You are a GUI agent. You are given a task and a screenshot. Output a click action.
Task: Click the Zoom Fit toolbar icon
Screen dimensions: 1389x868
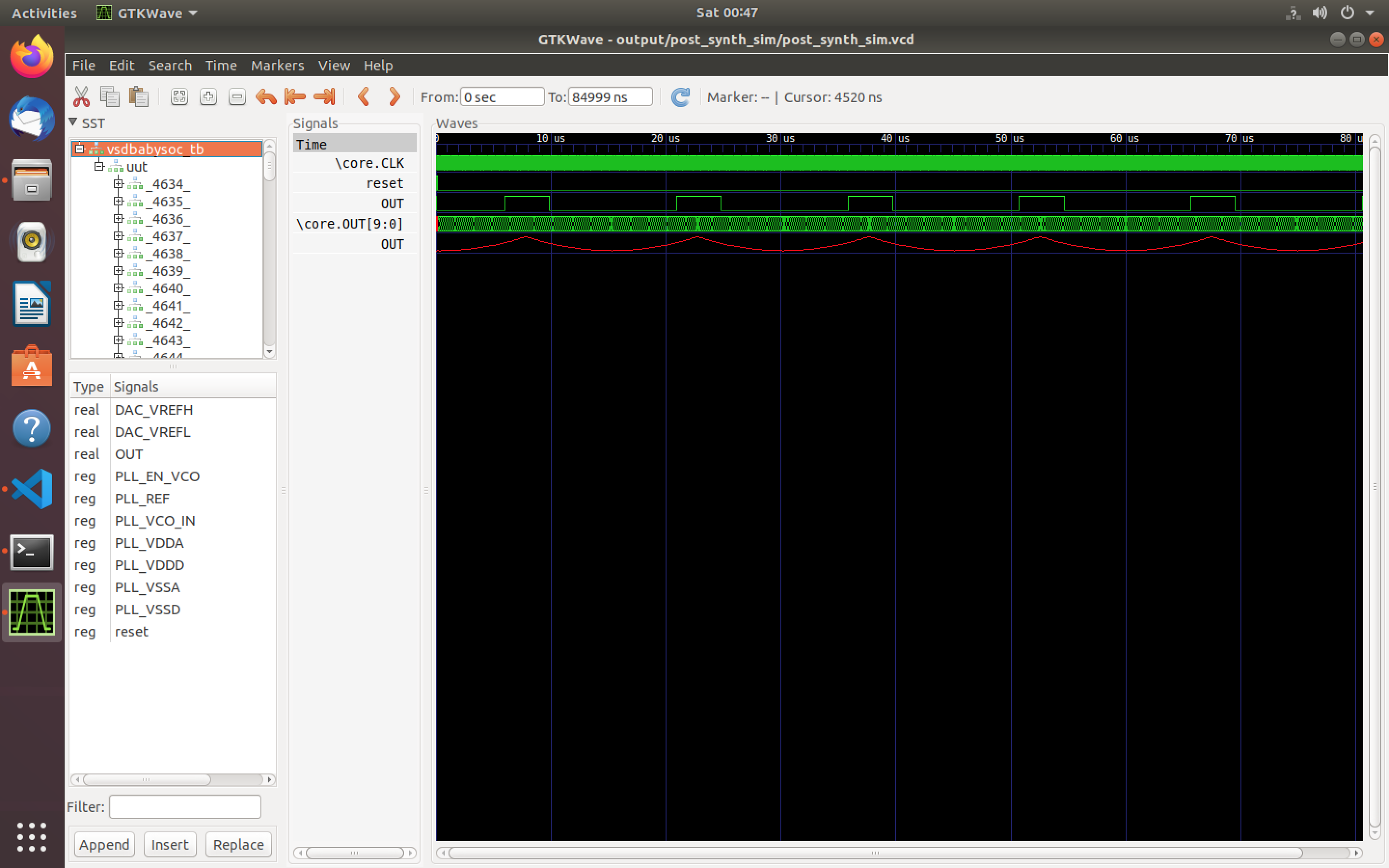click(x=179, y=97)
